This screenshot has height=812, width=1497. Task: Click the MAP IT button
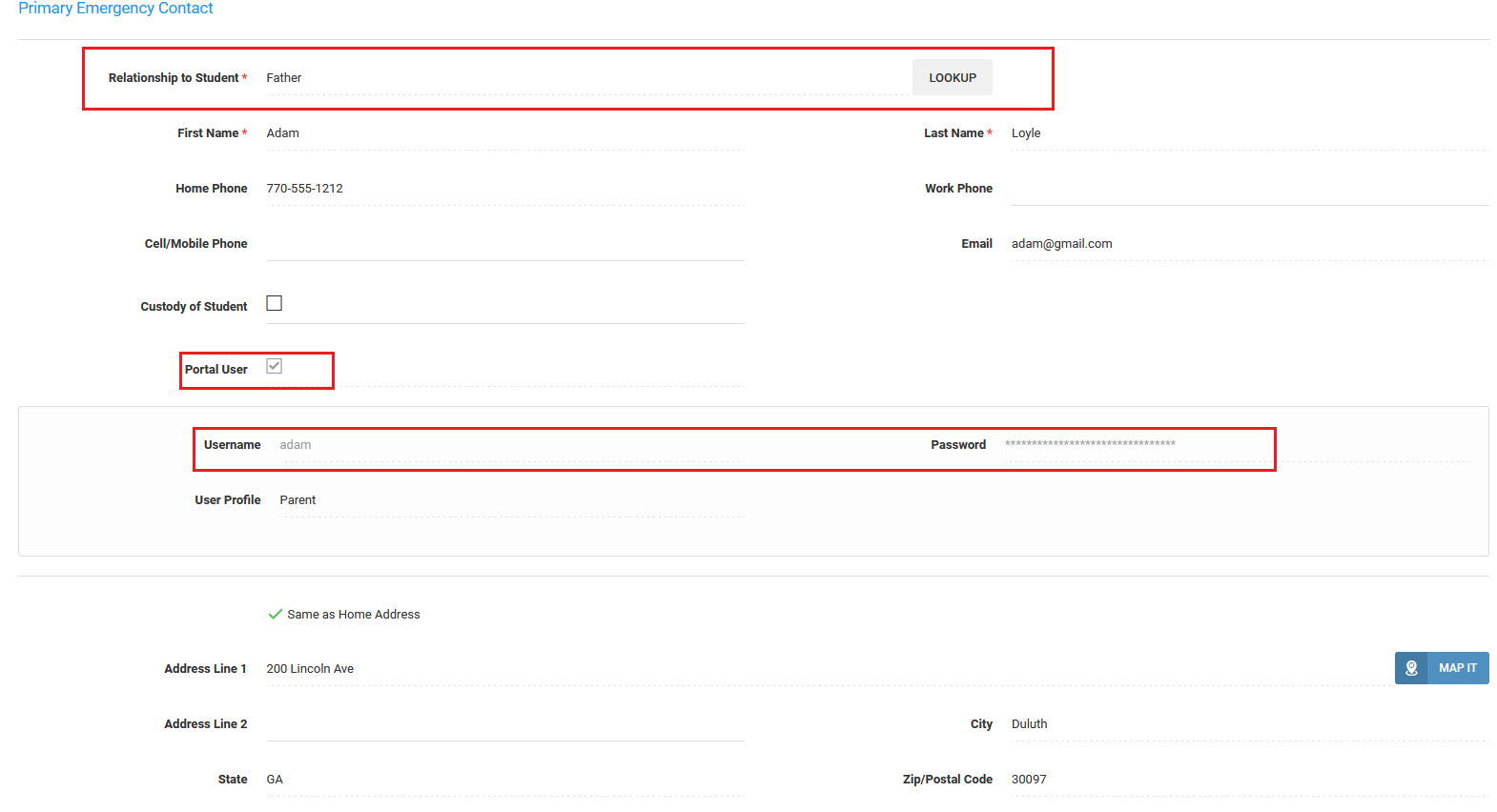1442,668
